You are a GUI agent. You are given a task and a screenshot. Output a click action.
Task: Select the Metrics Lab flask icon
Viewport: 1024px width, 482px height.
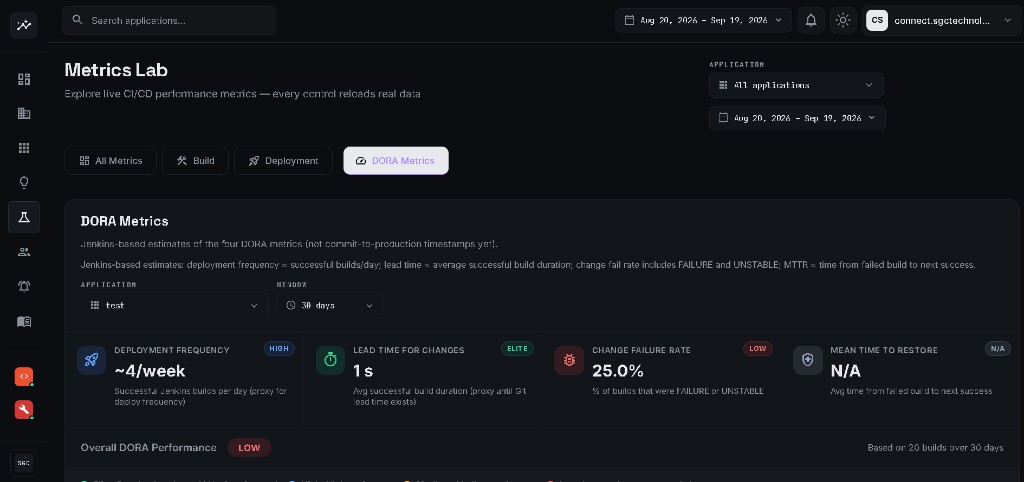24,217
